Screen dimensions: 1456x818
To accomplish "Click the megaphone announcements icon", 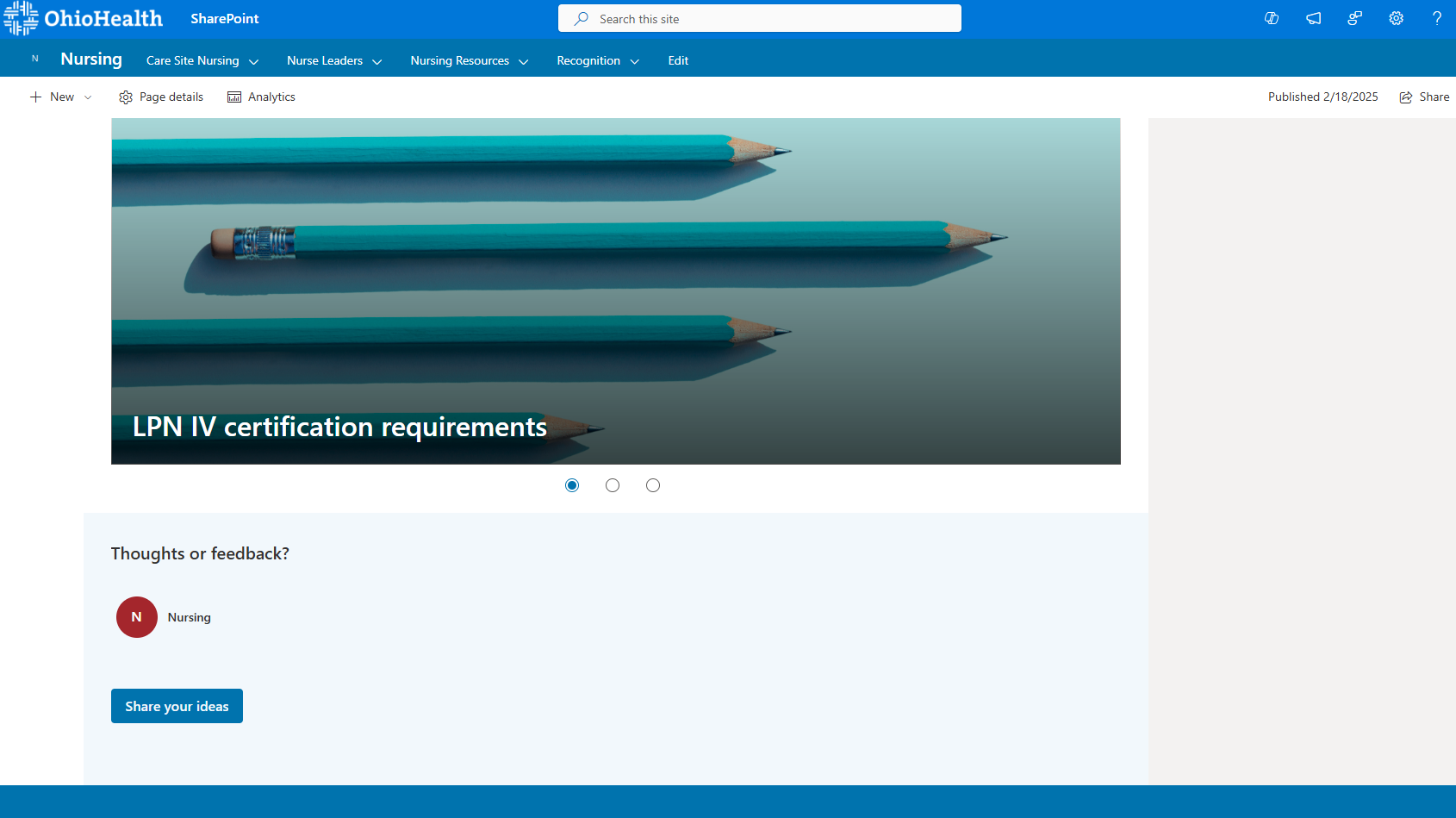I will 1313,18.
